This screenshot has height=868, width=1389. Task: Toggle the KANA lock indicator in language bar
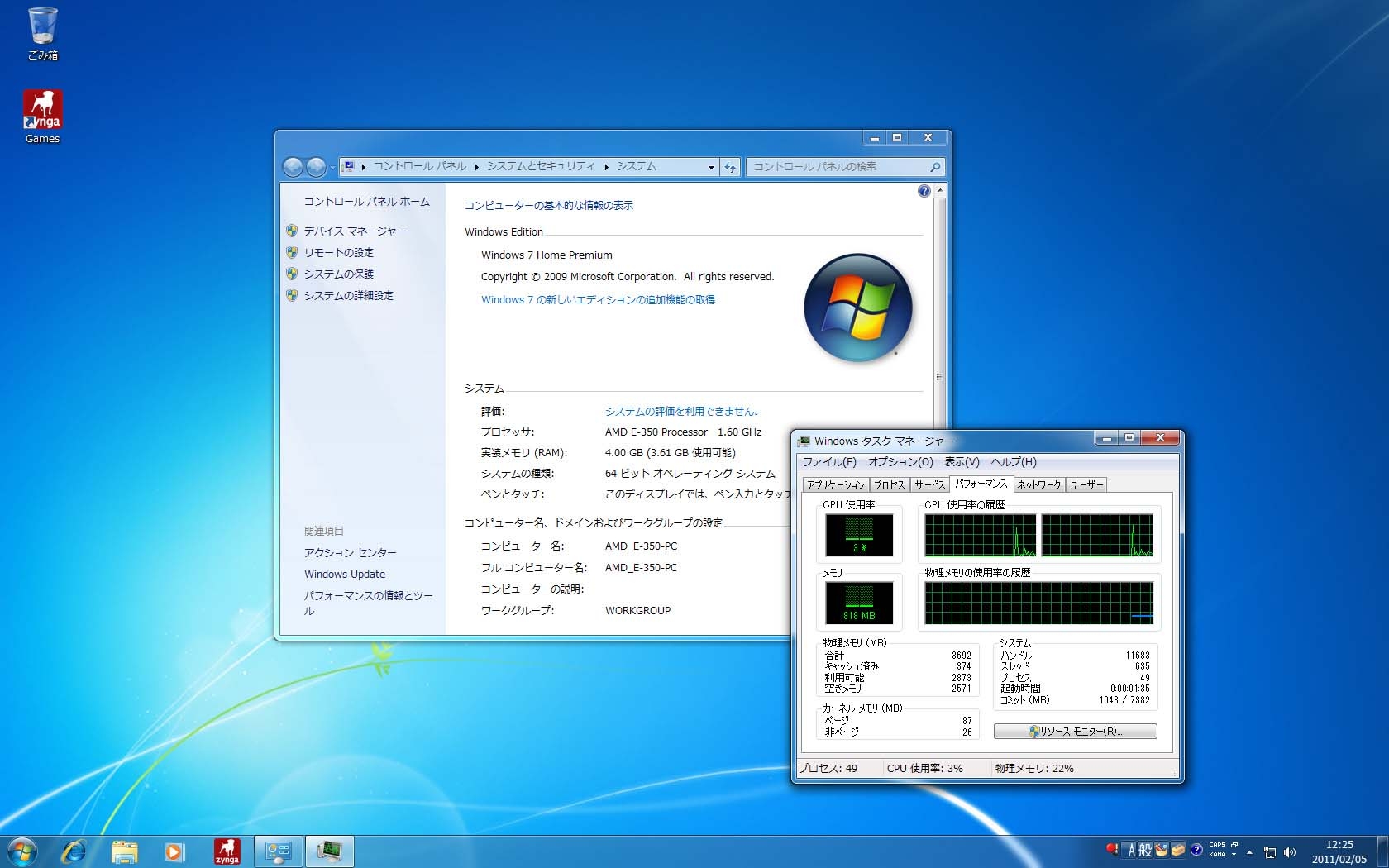point(1217,855)
